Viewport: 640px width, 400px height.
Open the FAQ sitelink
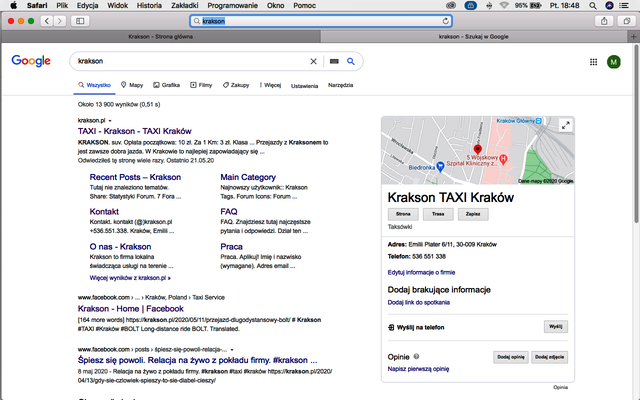pyautogui.click(x=229, y=211)
